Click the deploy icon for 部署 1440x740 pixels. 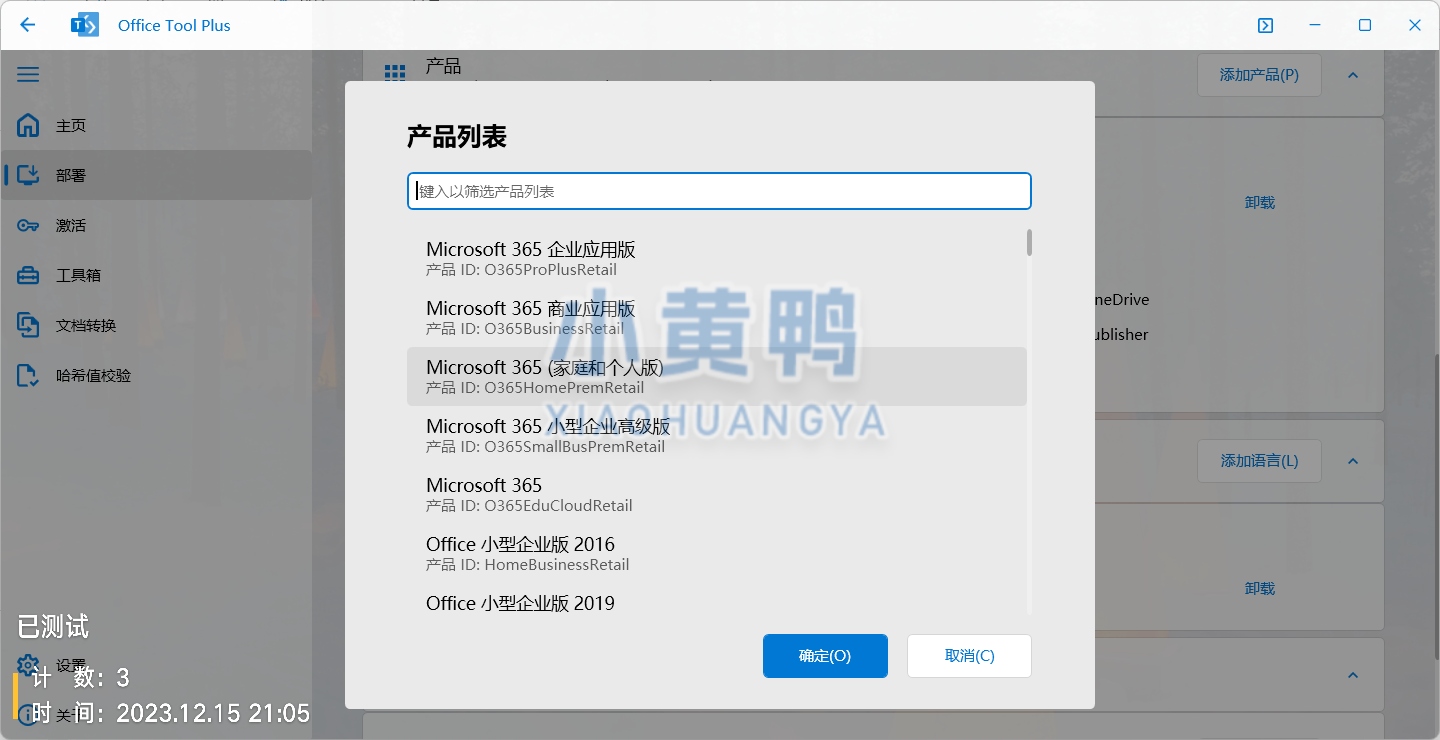(x=28, y=175)
